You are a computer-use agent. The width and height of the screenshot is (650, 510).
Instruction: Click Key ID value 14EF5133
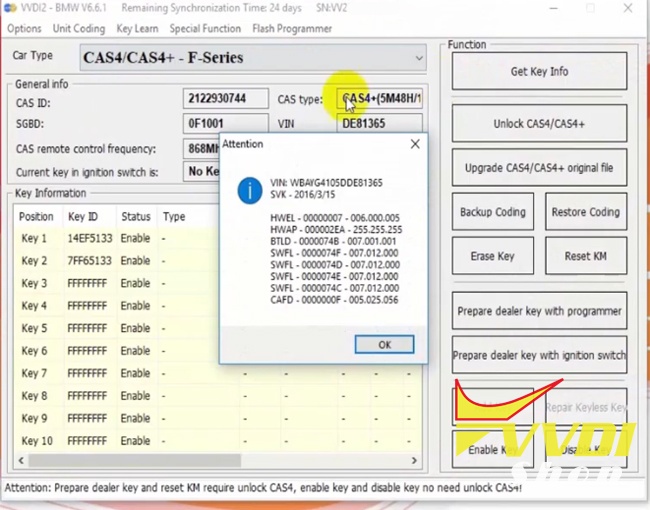(90, 238)
